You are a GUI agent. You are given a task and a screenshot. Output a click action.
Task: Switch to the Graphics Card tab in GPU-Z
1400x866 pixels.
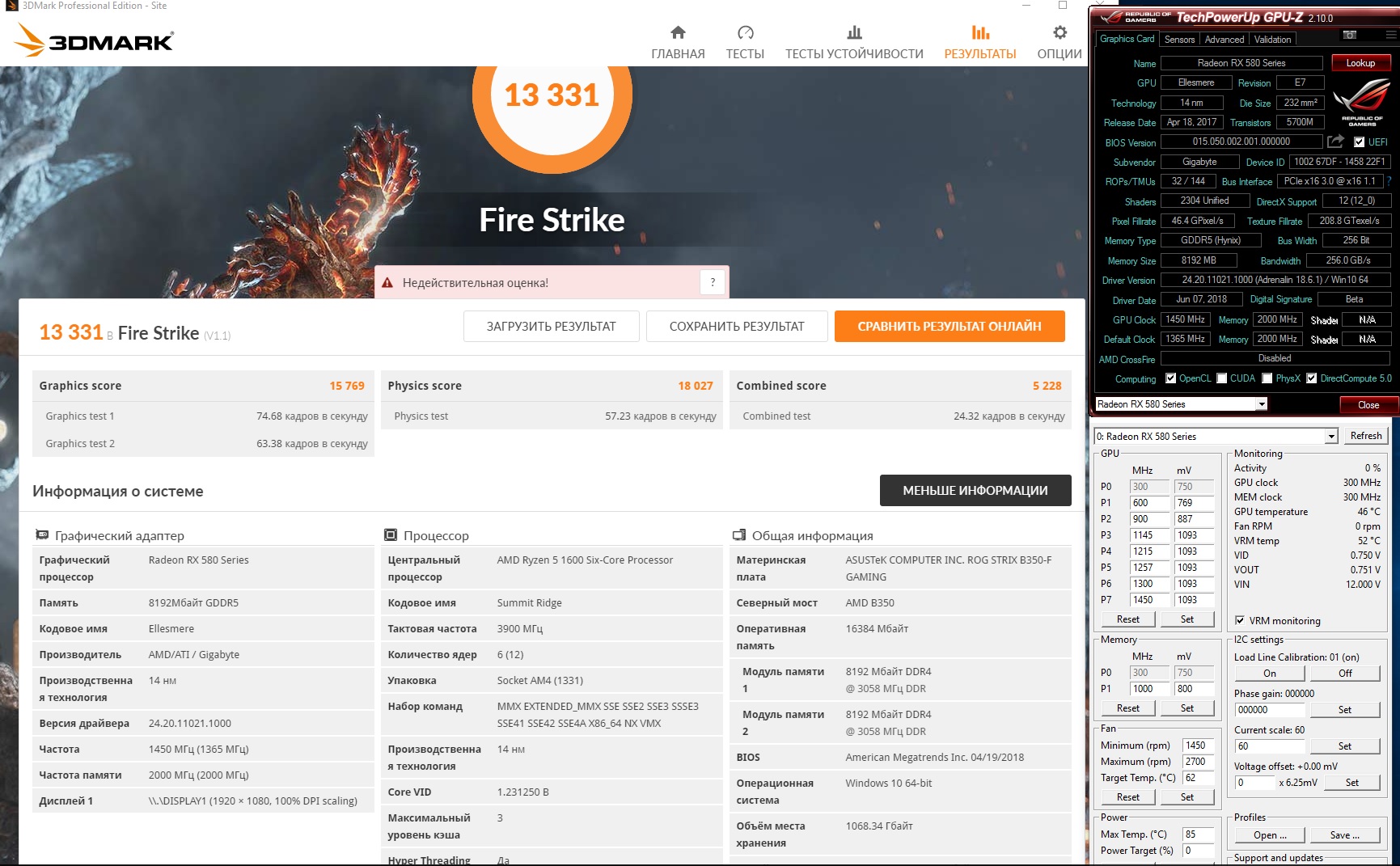click(1127, 39)
